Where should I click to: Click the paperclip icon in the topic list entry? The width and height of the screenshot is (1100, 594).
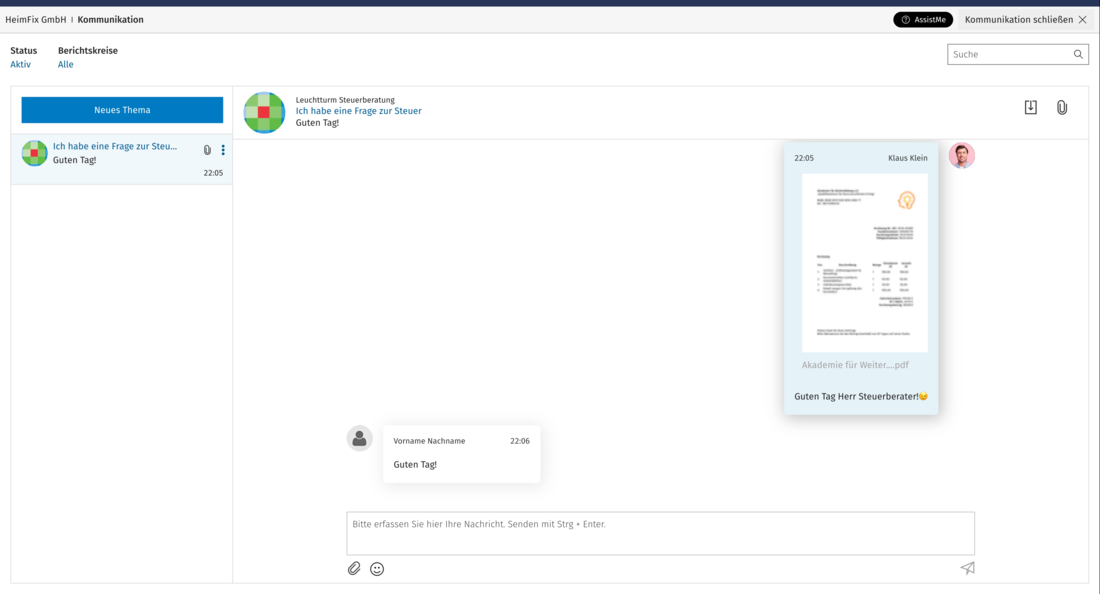pos(207,150)
